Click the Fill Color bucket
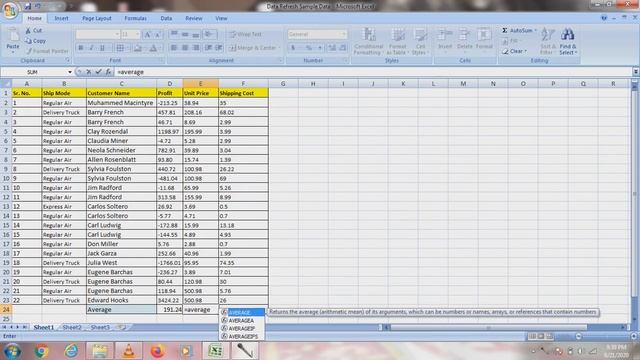 tap(138, 48)
